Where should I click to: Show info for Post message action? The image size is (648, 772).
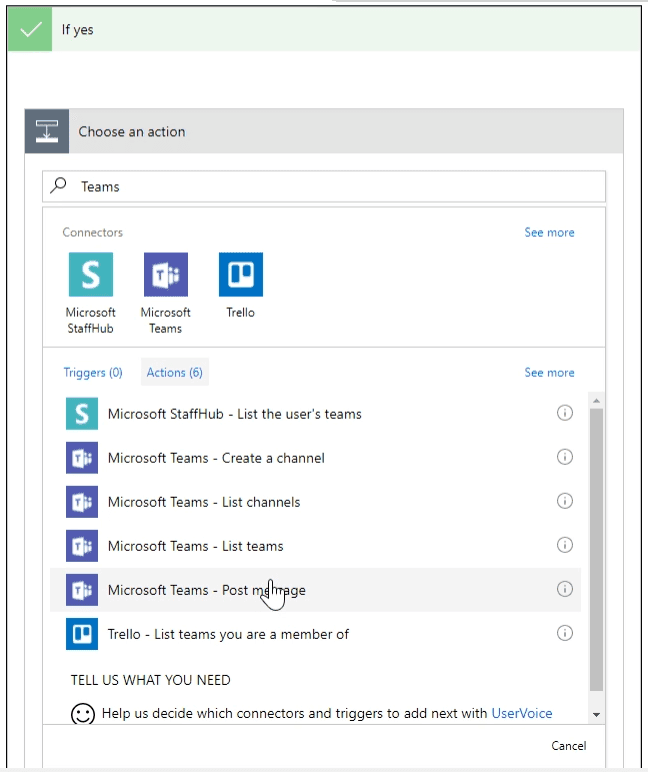point(564,589)
